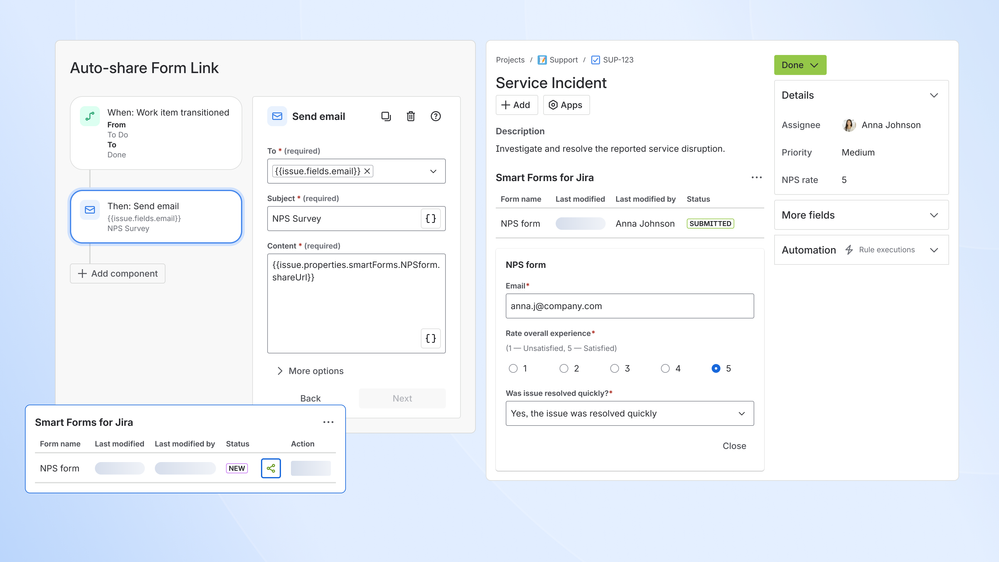Viewport: 999px width, 562px height.
Task: Click the trigger icon on Work item transitioned card
Action: [x=90, y=116]
